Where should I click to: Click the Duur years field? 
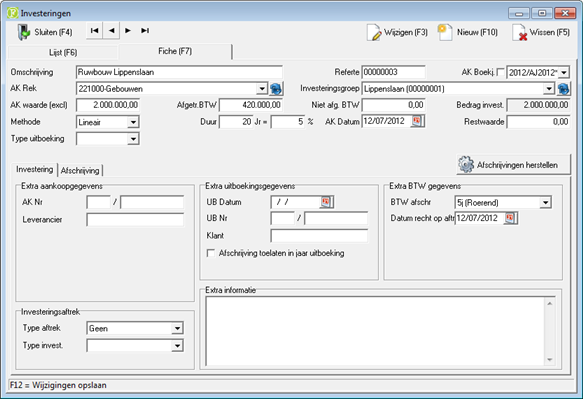pyautogui.click(x=236, y=122)
